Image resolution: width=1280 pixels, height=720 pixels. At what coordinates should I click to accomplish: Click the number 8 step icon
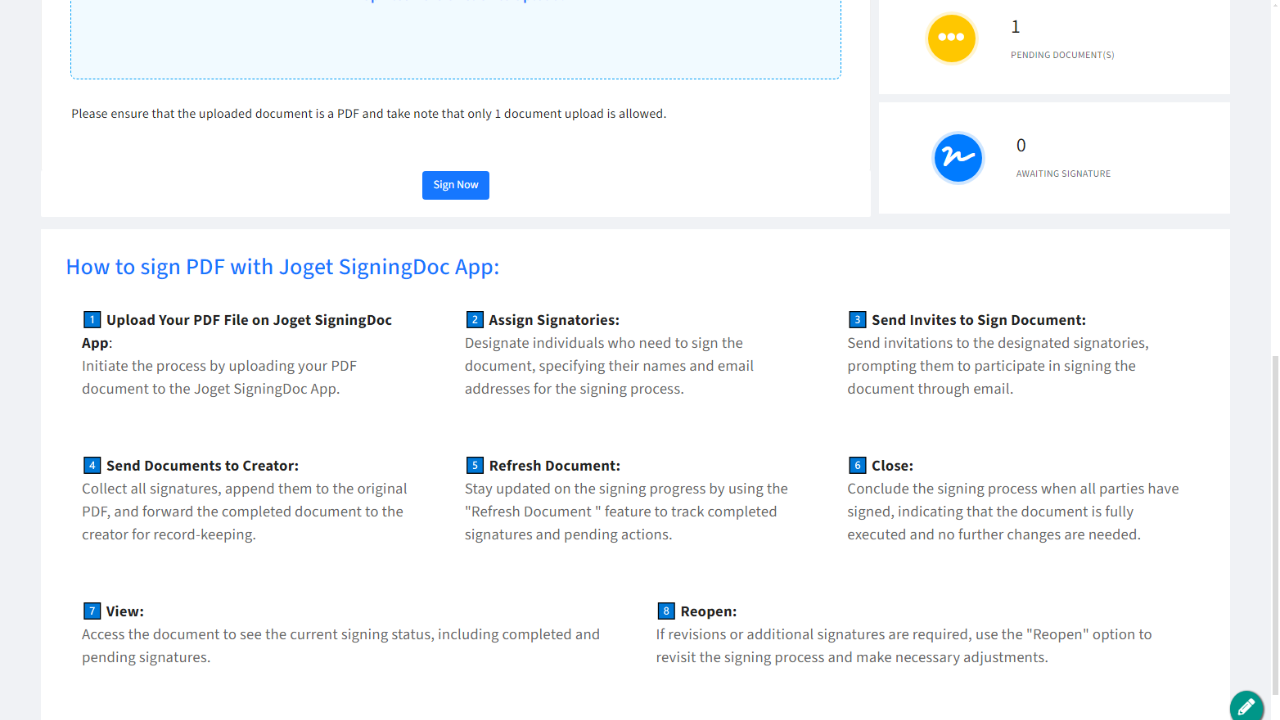(x=666, y=611)
